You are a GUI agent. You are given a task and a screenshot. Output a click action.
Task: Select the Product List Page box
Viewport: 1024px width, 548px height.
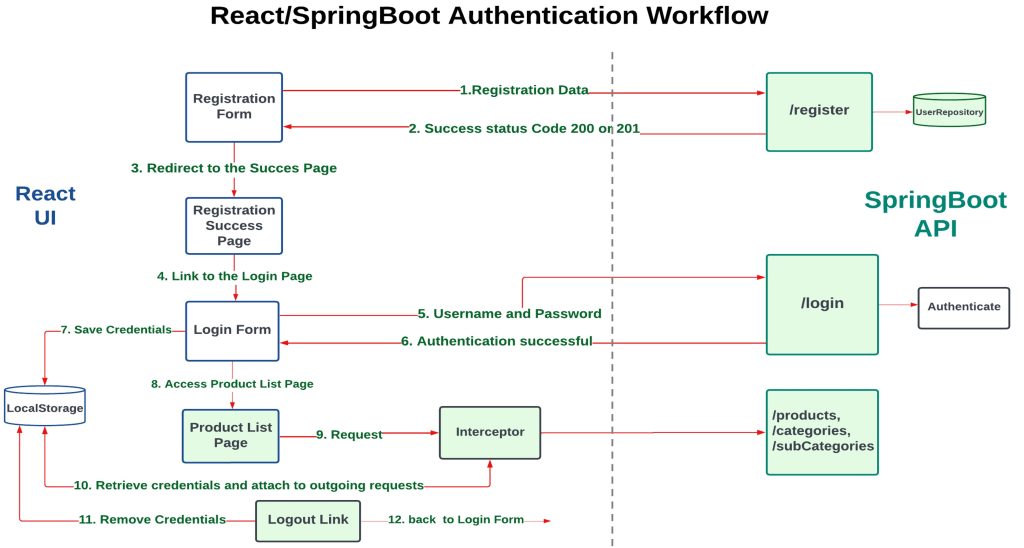point(231,435)
